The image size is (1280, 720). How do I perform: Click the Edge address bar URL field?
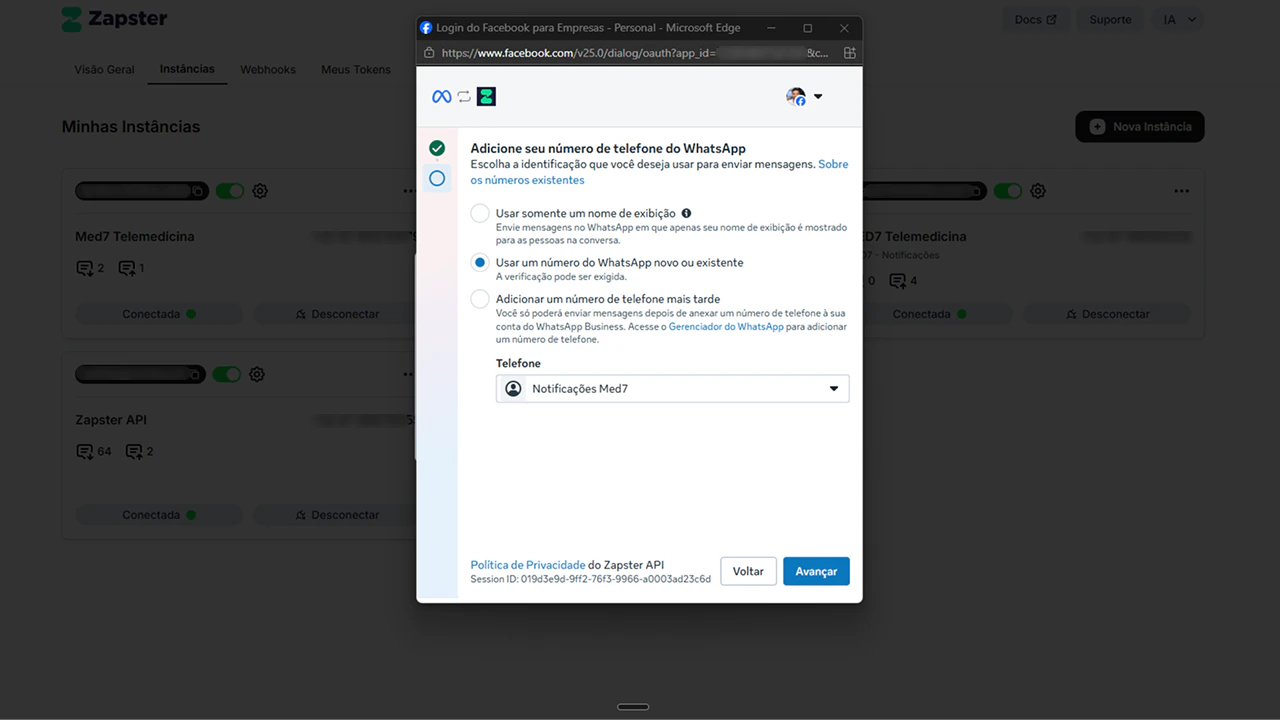pyautogui.click(x=634, y=53)
